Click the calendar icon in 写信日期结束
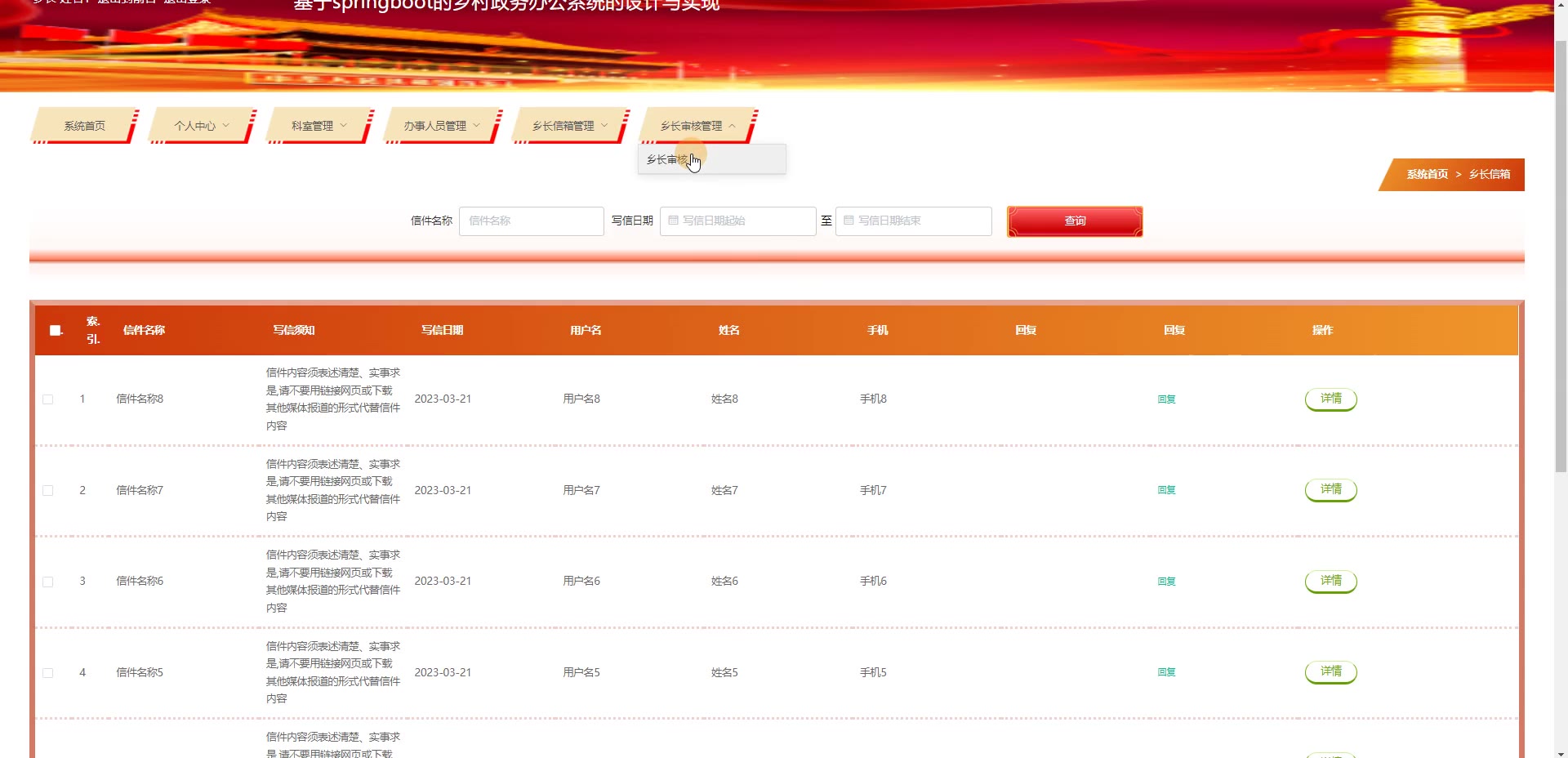This screenshot has width=1568, height=758. coord(849,221)
